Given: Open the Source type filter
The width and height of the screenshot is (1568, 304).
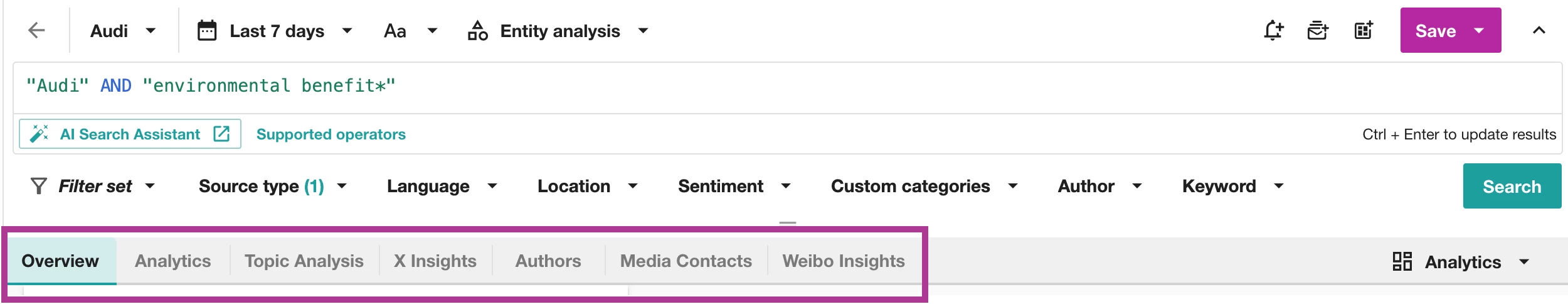Looking at the screenshot, I should 272,186.
